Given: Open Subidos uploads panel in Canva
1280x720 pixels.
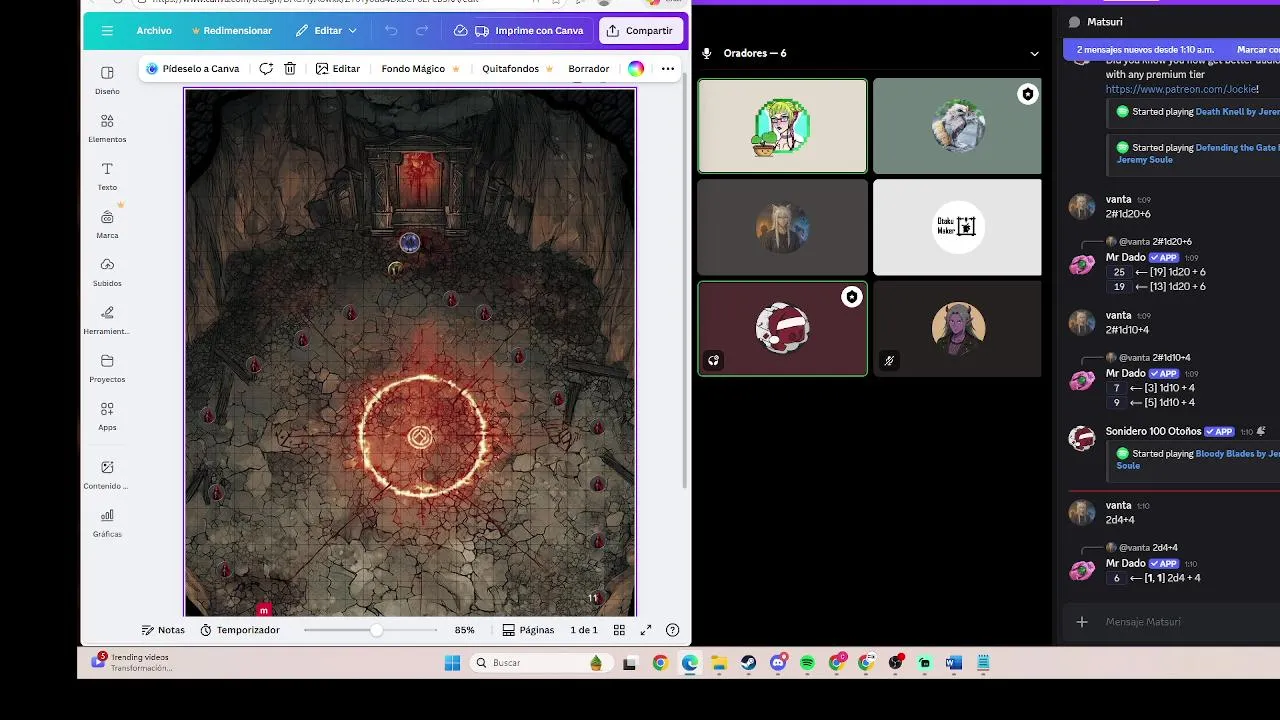Looking at the screenshot, I should click(107, 272).
